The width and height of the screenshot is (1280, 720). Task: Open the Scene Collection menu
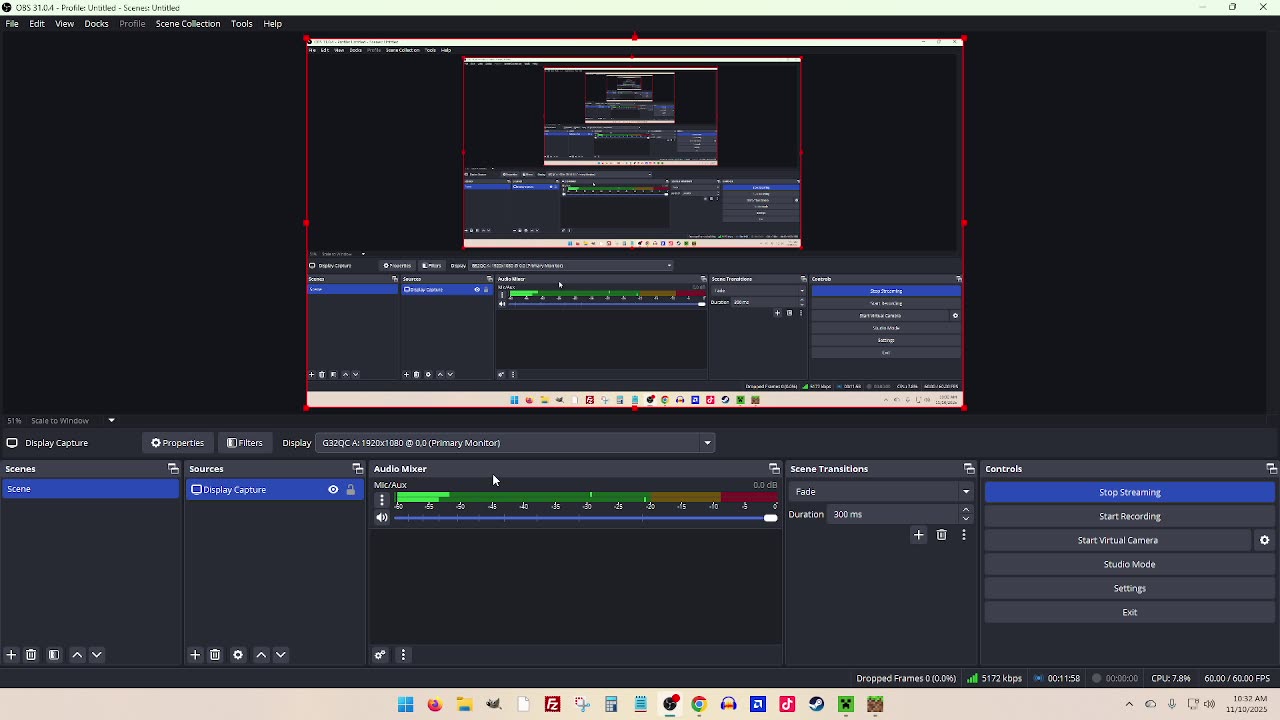click(x=188, y=23)
